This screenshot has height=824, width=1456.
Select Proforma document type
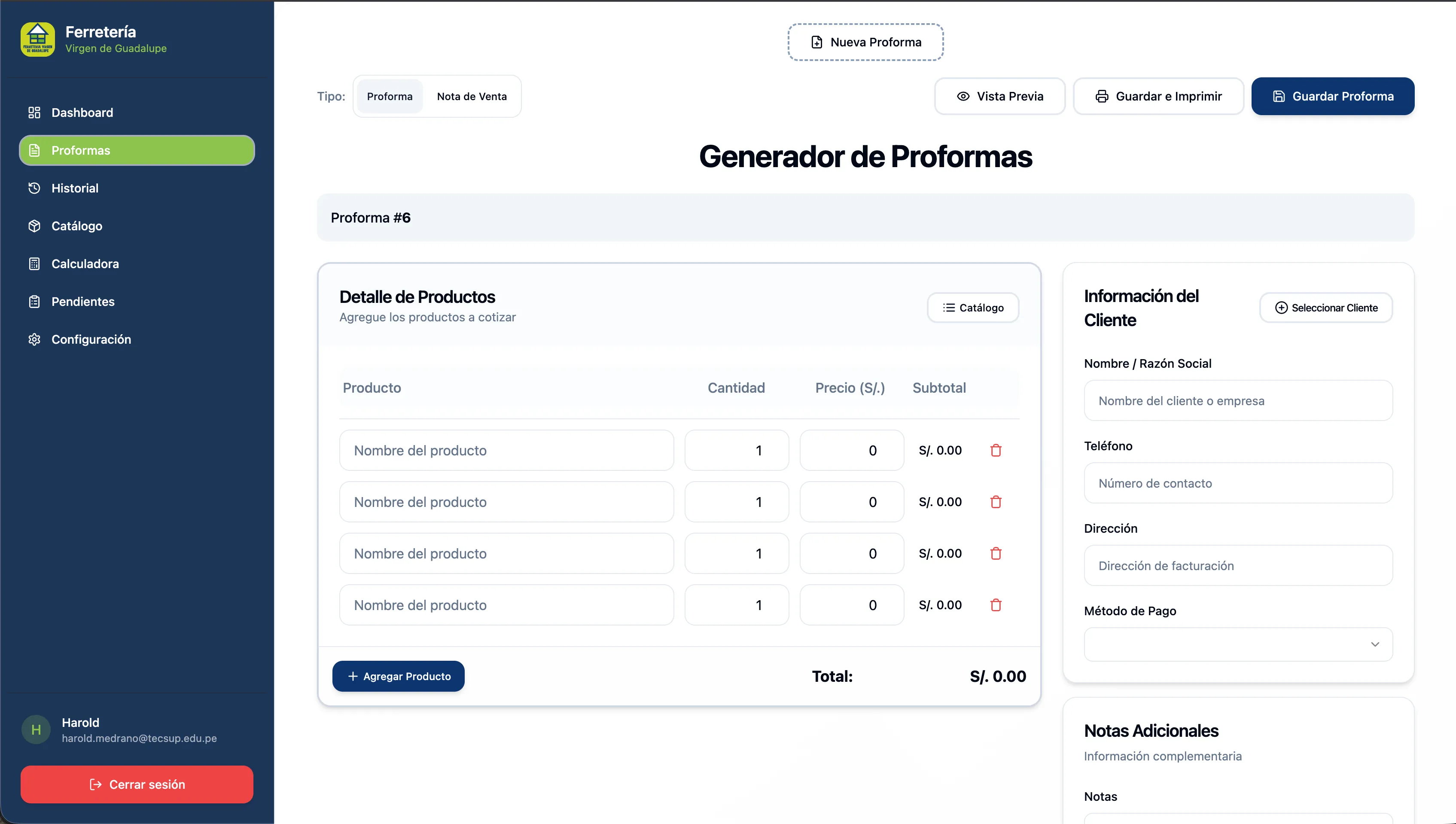pos(389,96)
